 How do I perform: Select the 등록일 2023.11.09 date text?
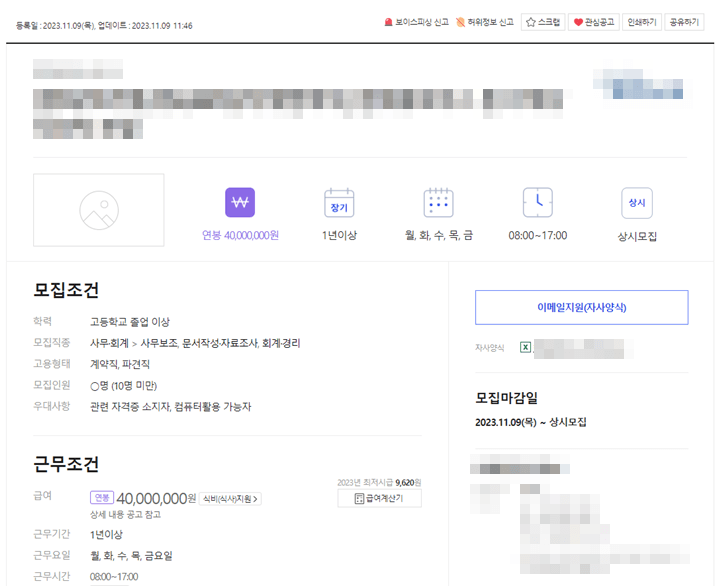coord(55,26)
